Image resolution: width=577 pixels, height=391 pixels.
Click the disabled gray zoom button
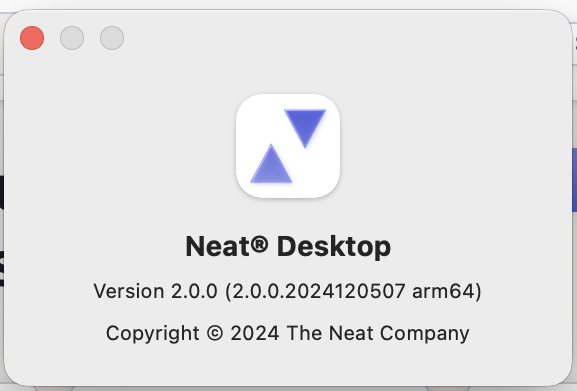(112, 38)
